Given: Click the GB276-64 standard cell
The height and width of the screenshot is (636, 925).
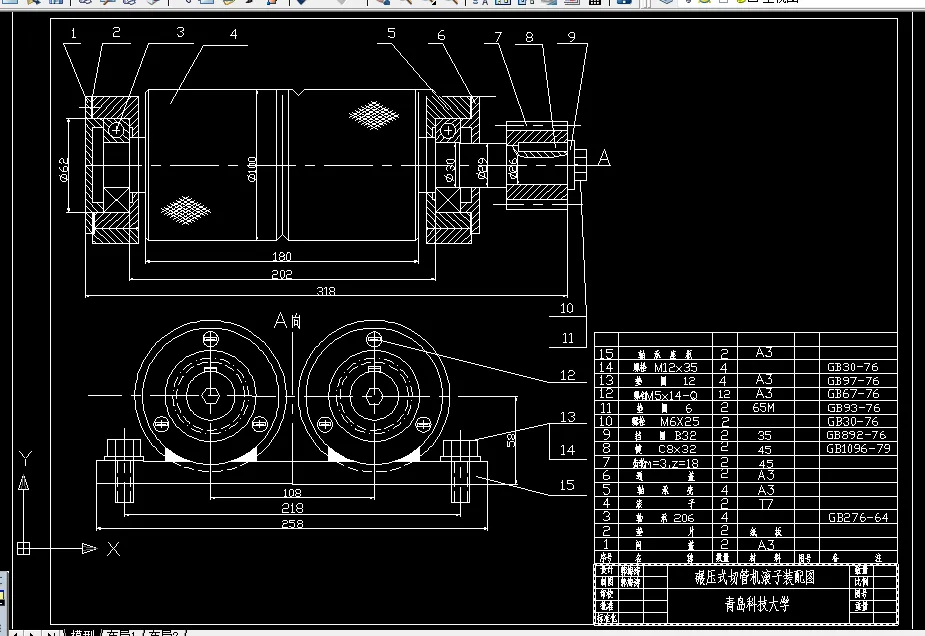Looking at the screenshot, I should 858,517.
